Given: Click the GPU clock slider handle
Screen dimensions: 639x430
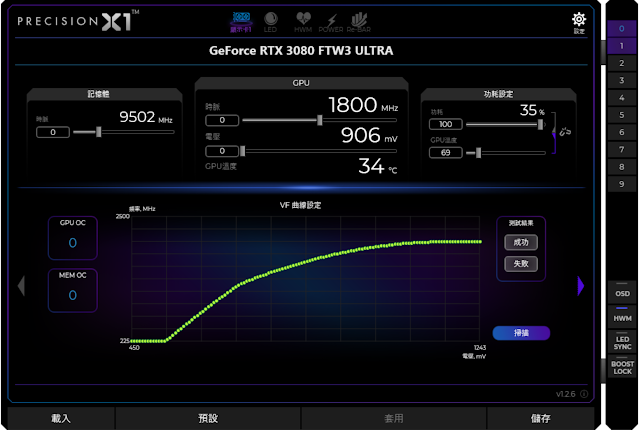Looking at the screenshot, I should pos(320,120).
